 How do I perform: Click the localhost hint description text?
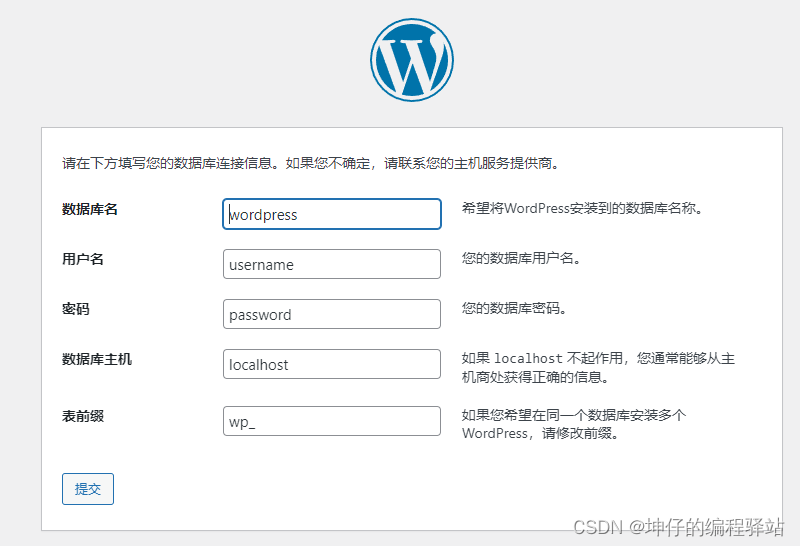598,368
